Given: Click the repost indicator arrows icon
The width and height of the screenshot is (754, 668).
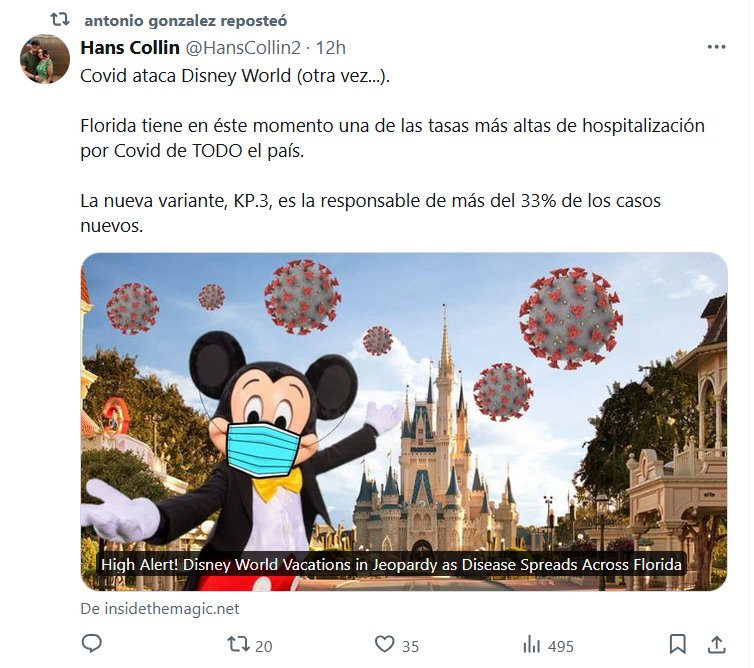Looking at the screenshot, I should tap(60, 19).
